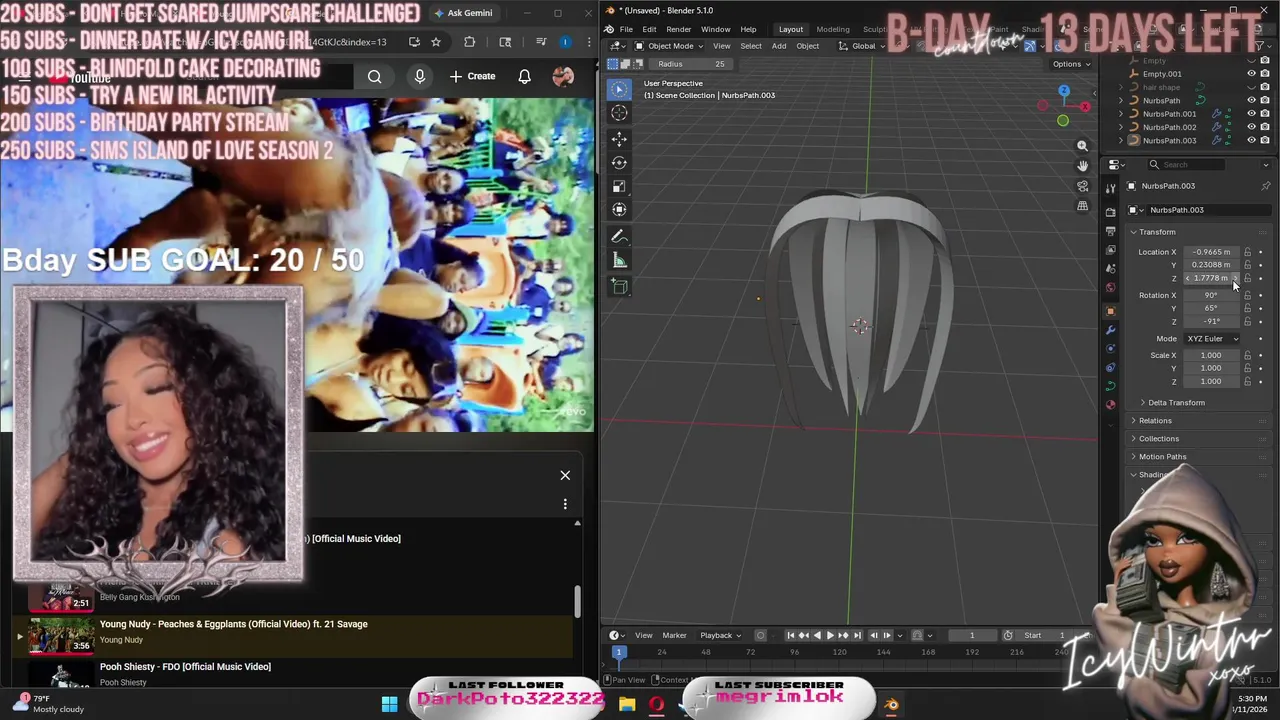The width and height of the screenshot is (1280, 720).
Task: Open the Modifiers wrench properties tab
Action: (1110, 330)
